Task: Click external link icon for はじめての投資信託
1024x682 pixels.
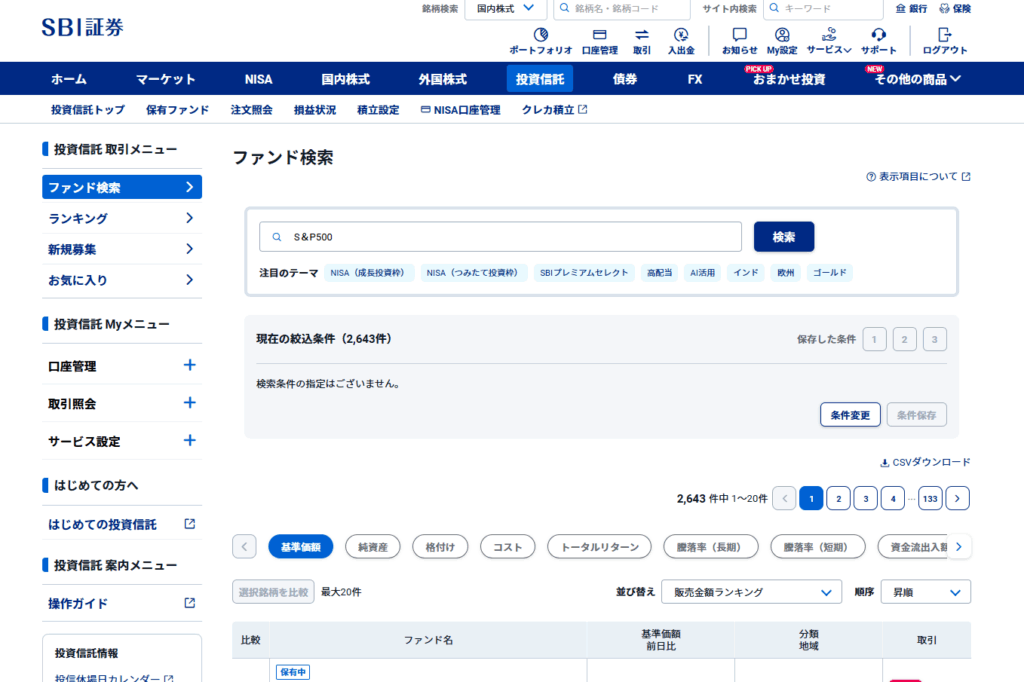Action: tap(189, 524)
